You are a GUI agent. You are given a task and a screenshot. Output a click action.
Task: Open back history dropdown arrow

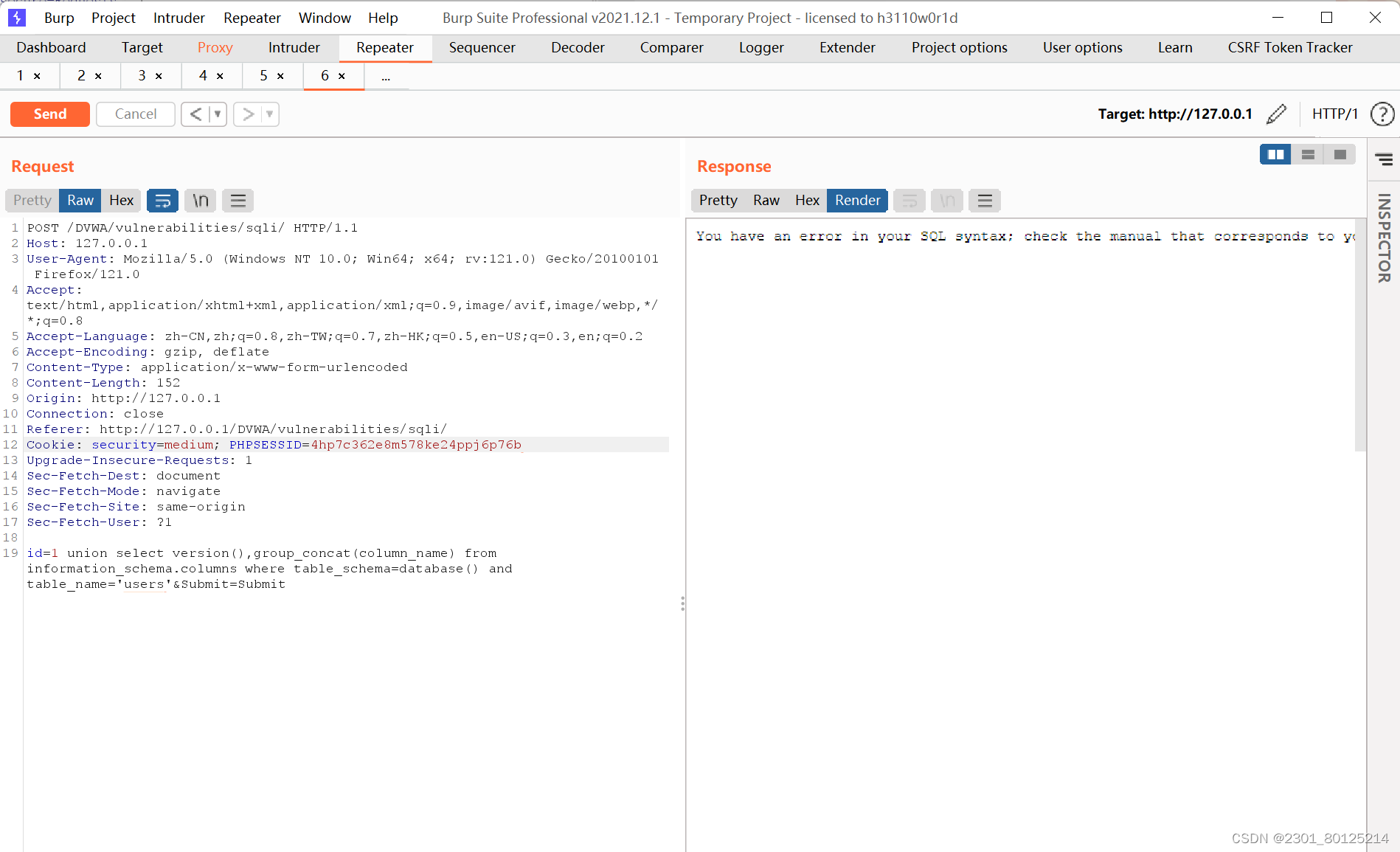point(218,114)
